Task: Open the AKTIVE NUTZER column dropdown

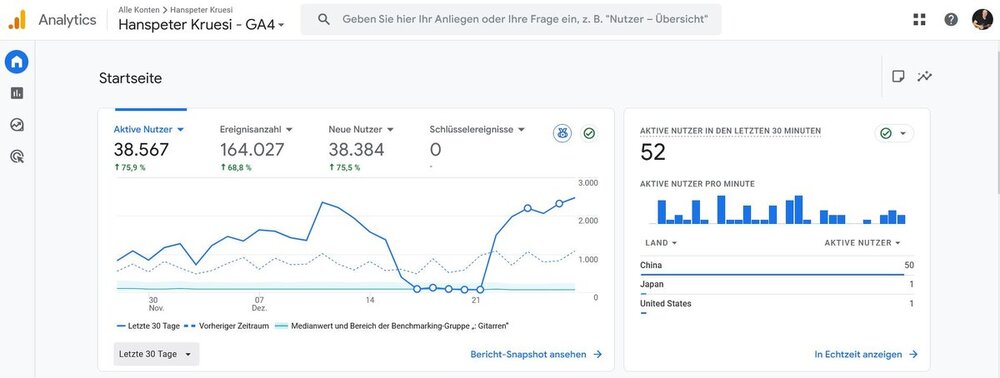Action: point(862,243)
